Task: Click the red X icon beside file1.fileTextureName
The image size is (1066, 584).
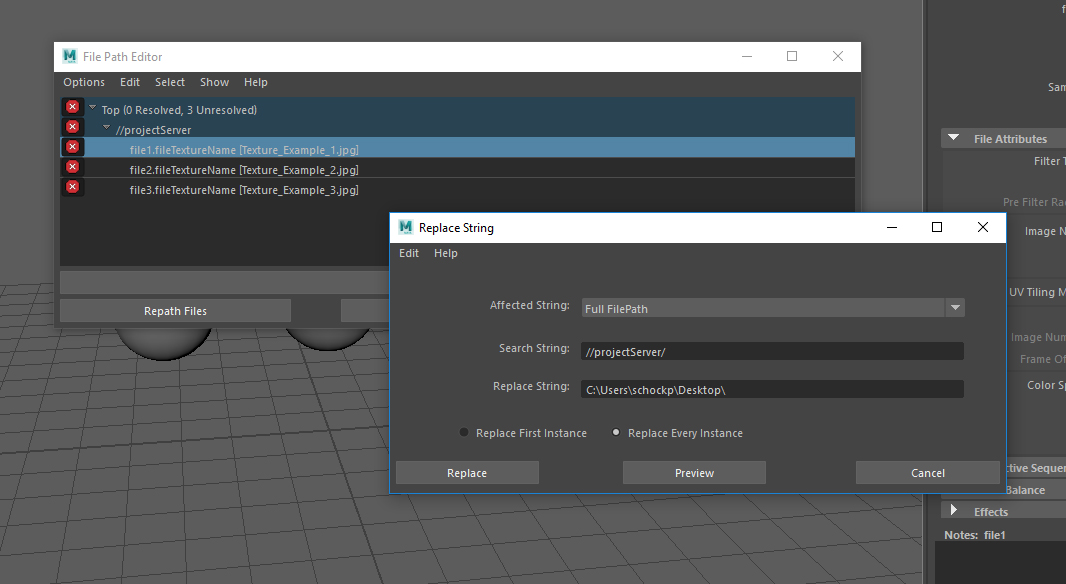Action: 72,146
